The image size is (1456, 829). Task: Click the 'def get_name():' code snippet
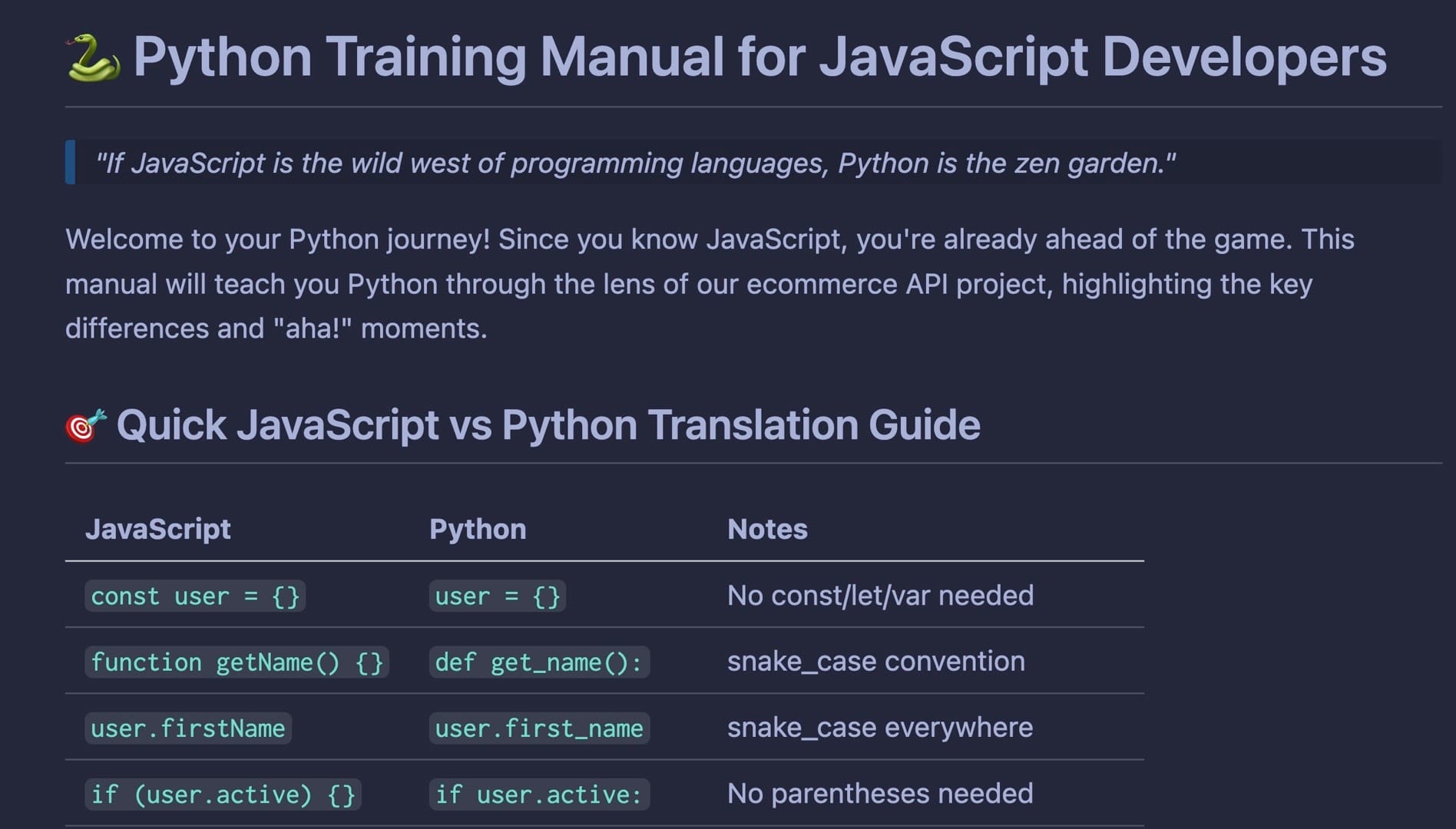538,662
